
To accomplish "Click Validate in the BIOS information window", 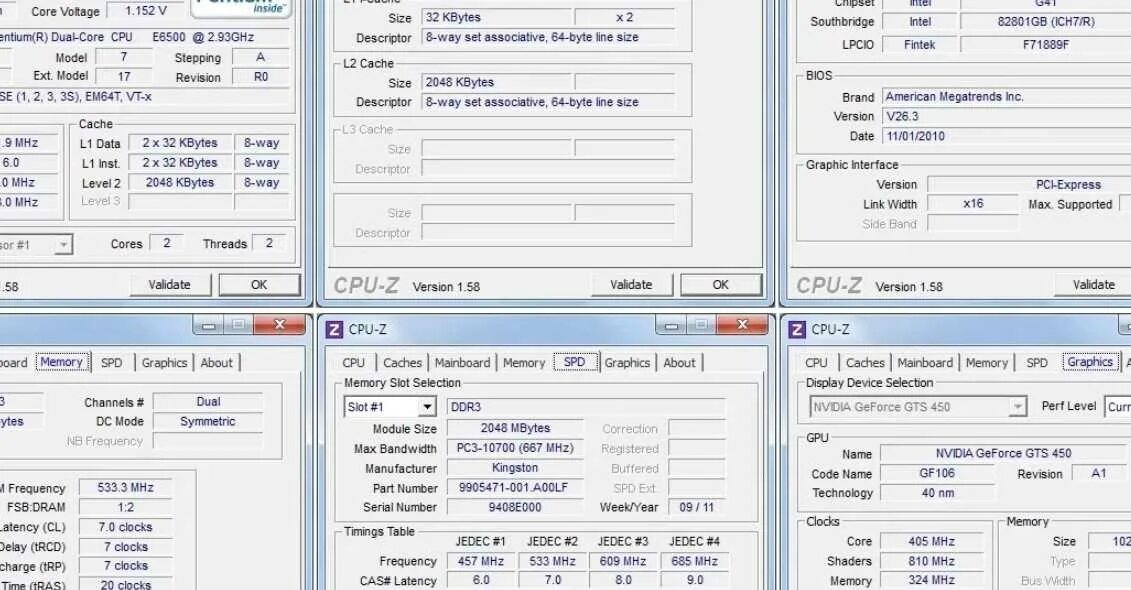I will (1093, 285).
